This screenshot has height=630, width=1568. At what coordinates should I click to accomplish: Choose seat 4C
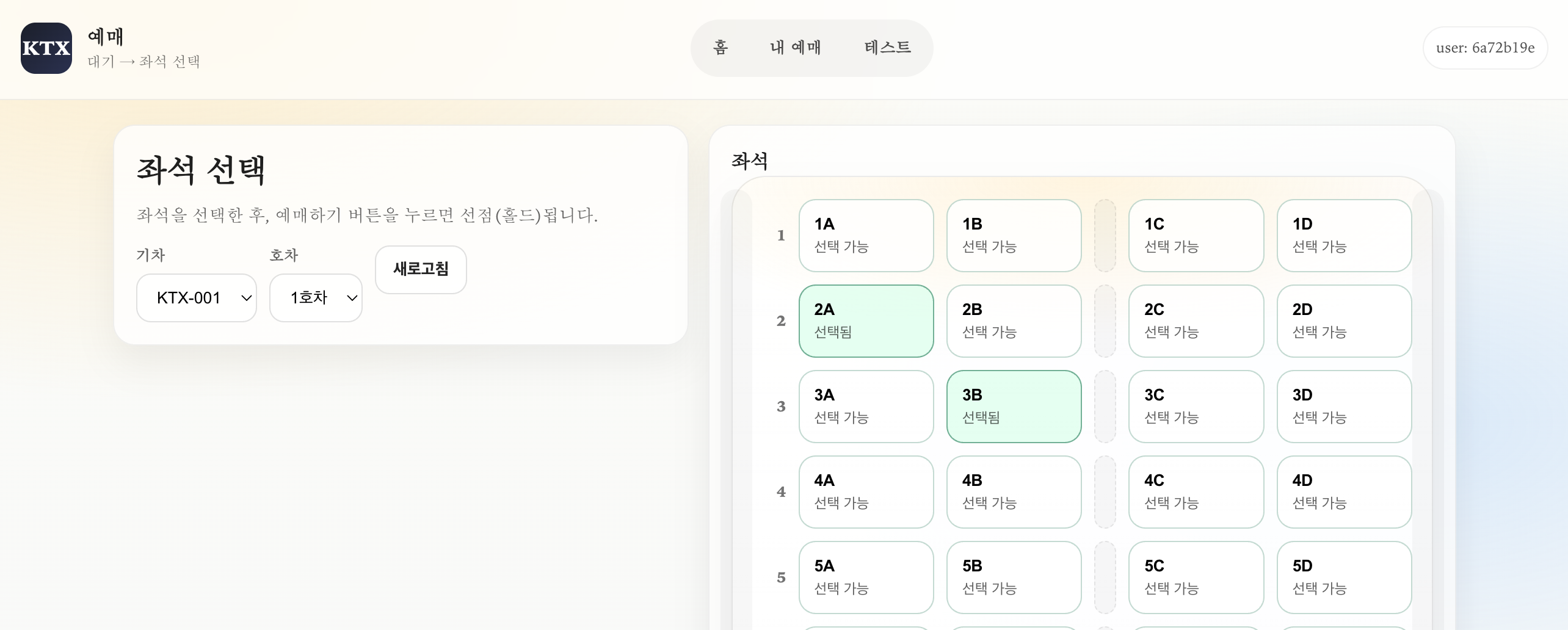click(1196, 492)
